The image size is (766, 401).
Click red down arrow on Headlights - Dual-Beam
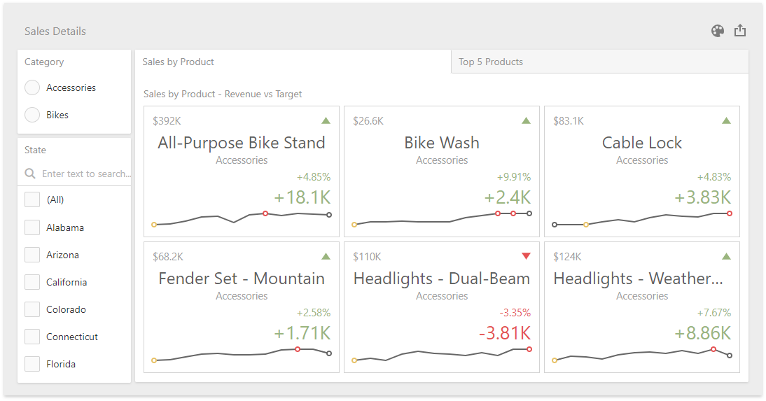pyautogui.click(x=526, y=256)
